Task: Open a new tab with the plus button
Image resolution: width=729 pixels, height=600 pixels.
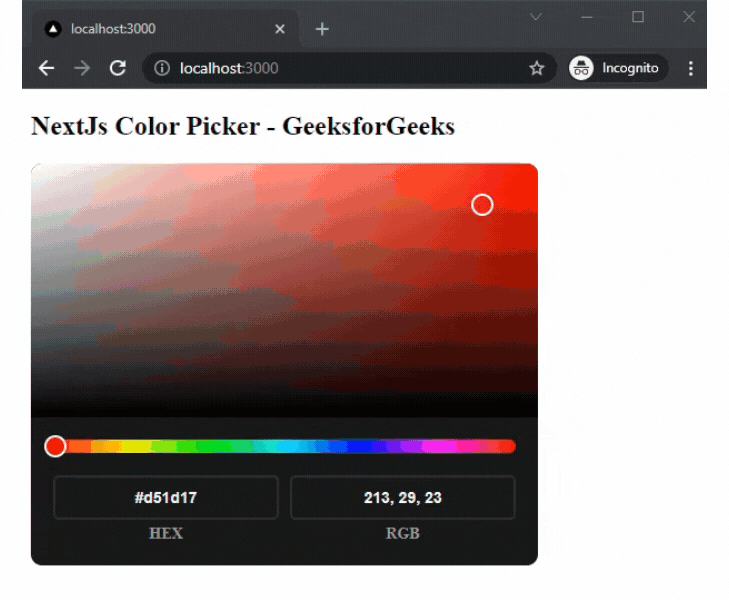Action: coord(322,29)
